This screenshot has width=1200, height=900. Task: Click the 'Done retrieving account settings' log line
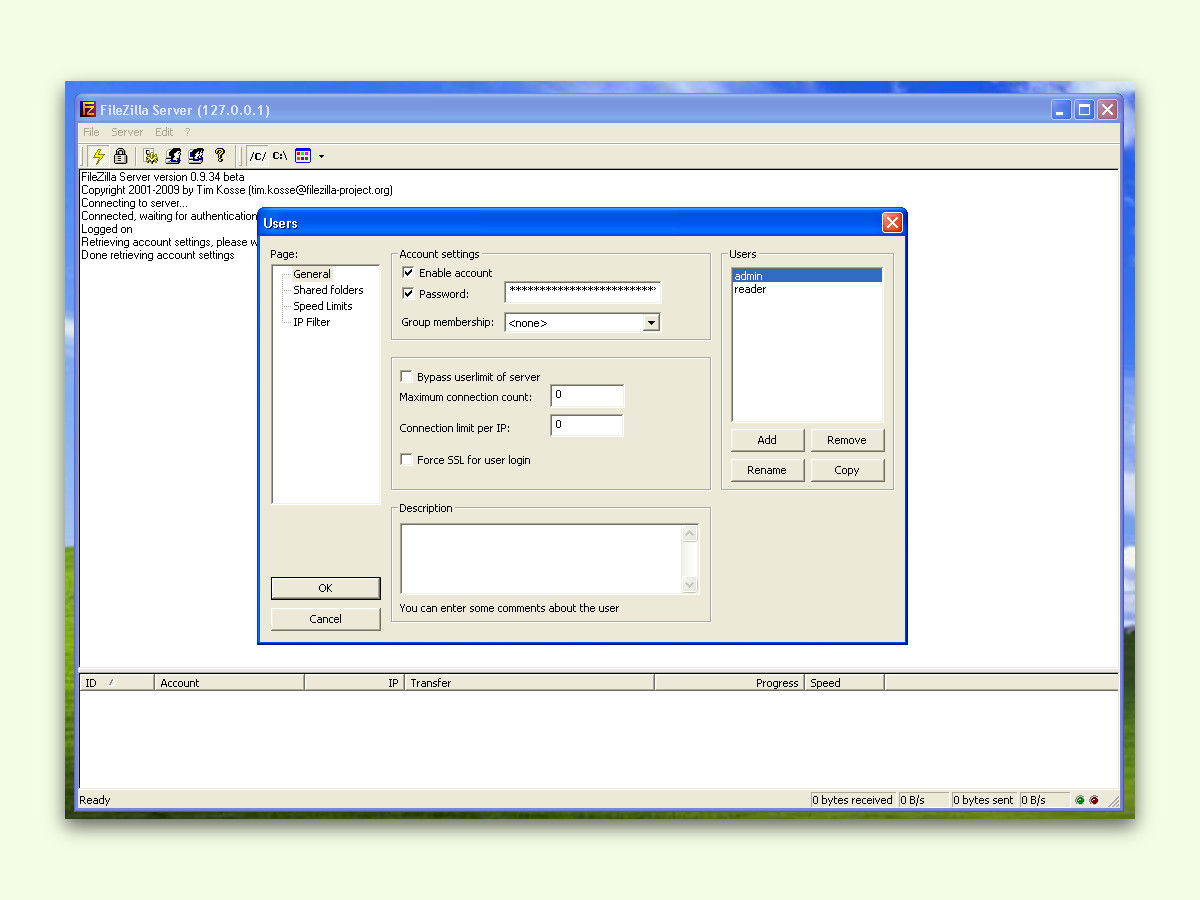[158, 255]
